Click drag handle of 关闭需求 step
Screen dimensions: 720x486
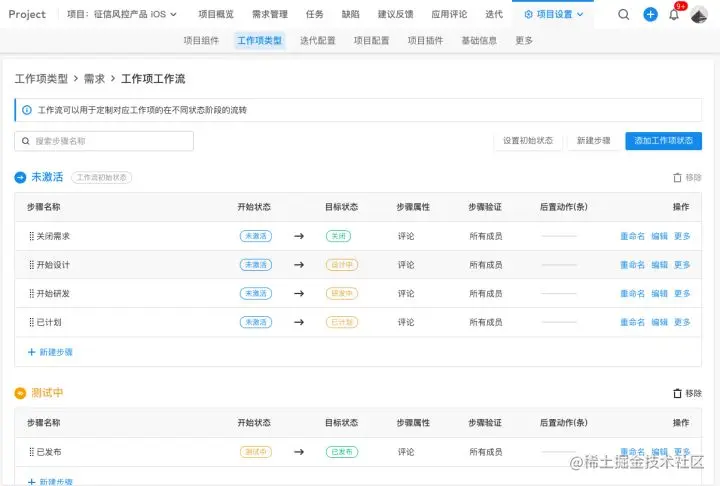(x=31, y=236)
